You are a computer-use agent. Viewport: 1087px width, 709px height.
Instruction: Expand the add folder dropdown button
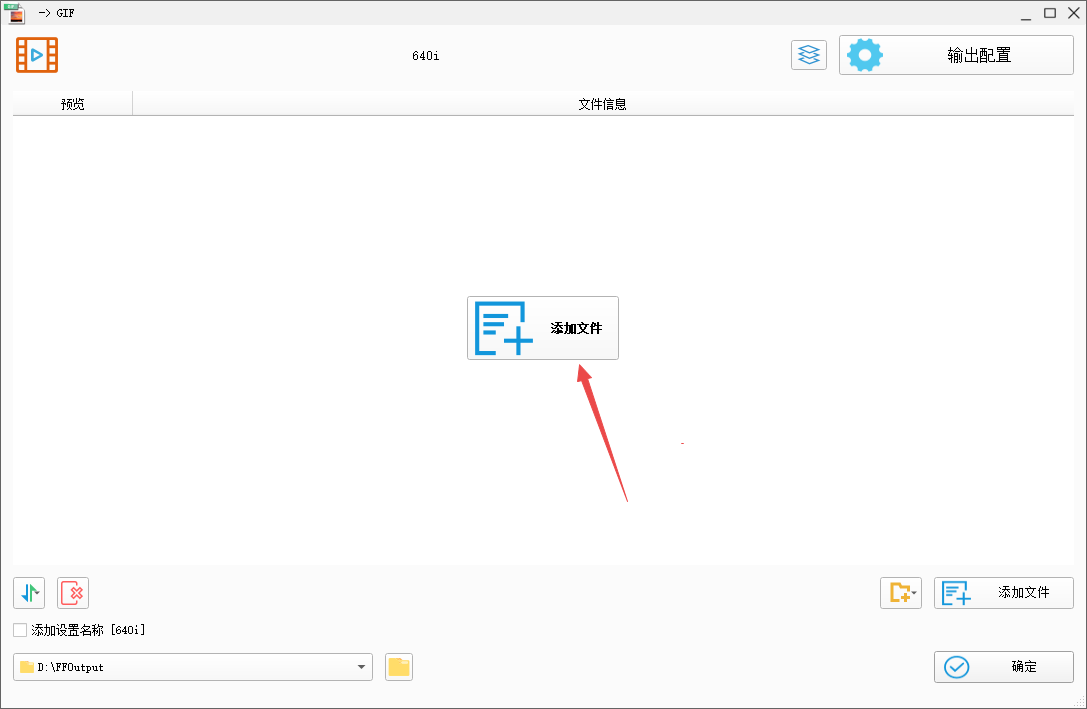click(900, 593)
